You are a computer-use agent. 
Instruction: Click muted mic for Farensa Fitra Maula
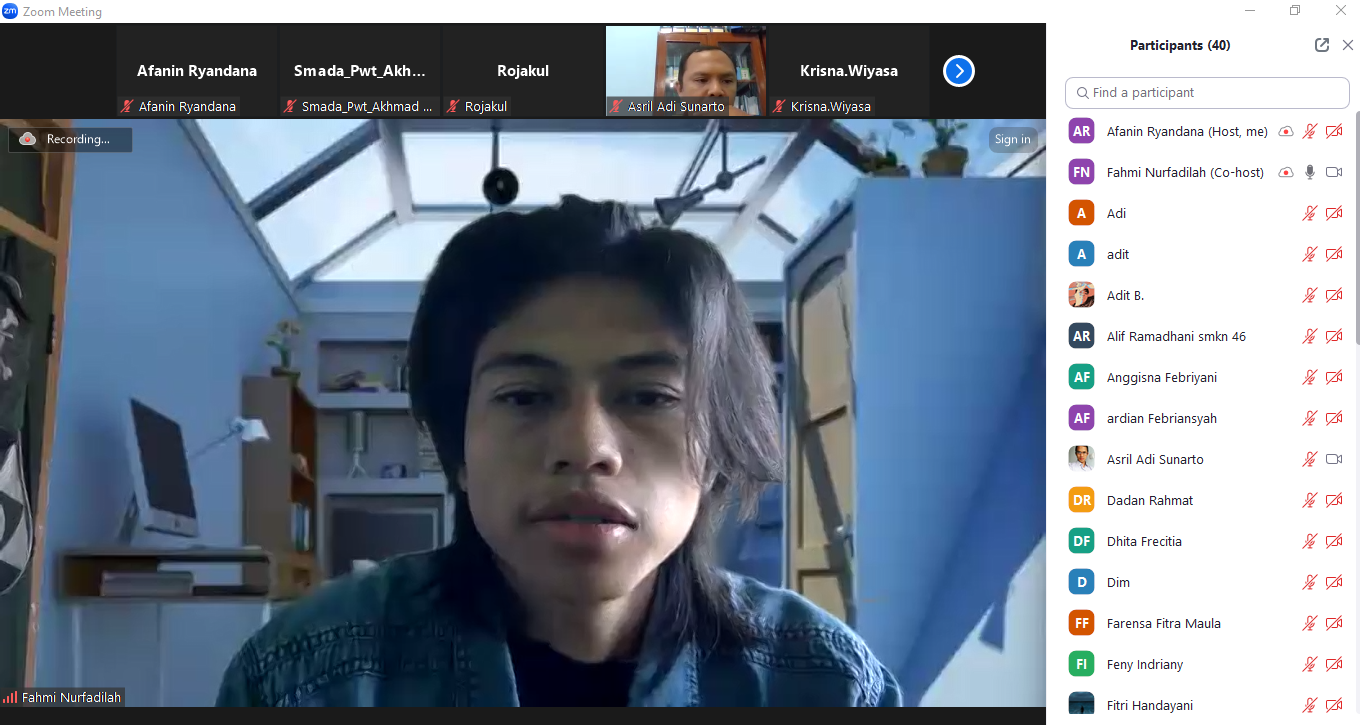pyautogui.click(x=1310, y=623)
